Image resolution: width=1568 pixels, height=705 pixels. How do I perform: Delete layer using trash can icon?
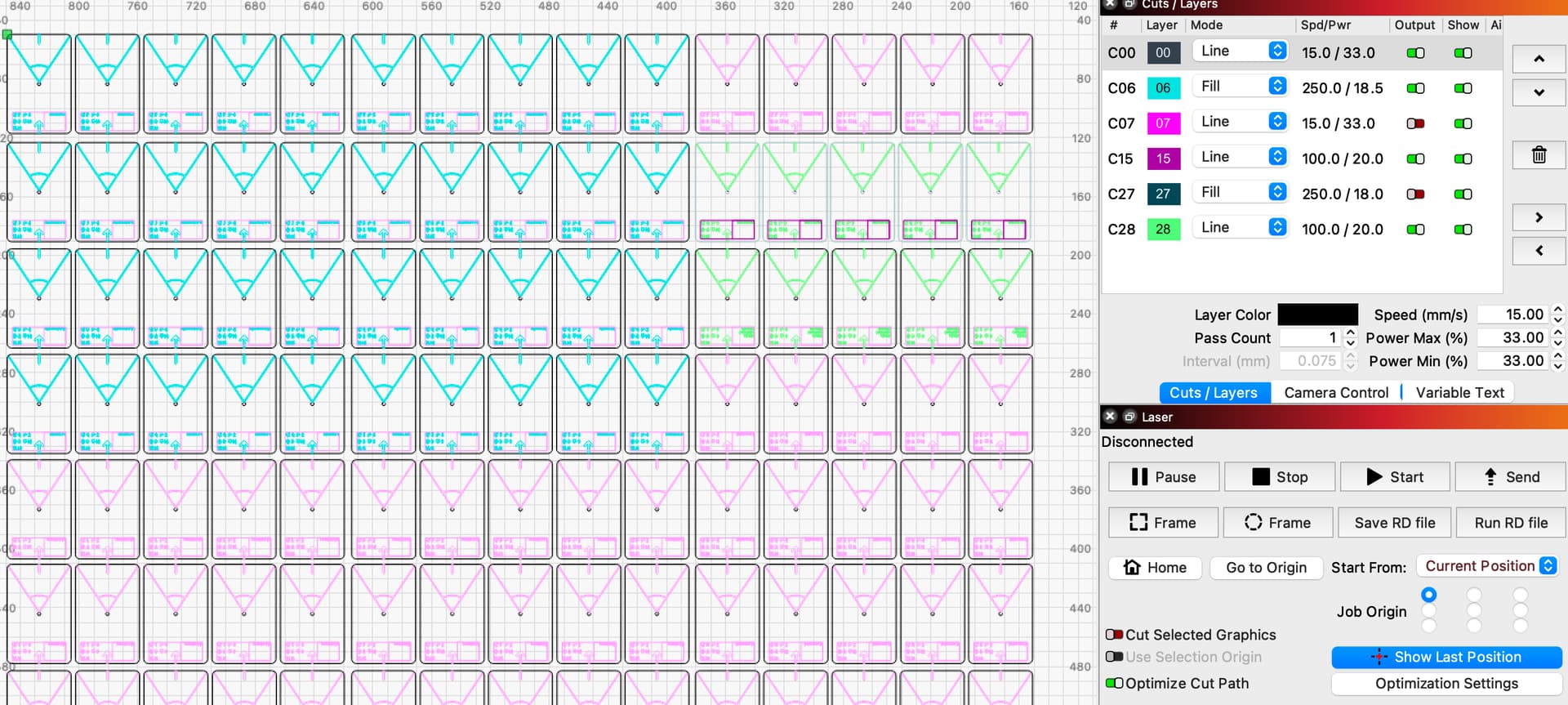(x=1539, y=154)
